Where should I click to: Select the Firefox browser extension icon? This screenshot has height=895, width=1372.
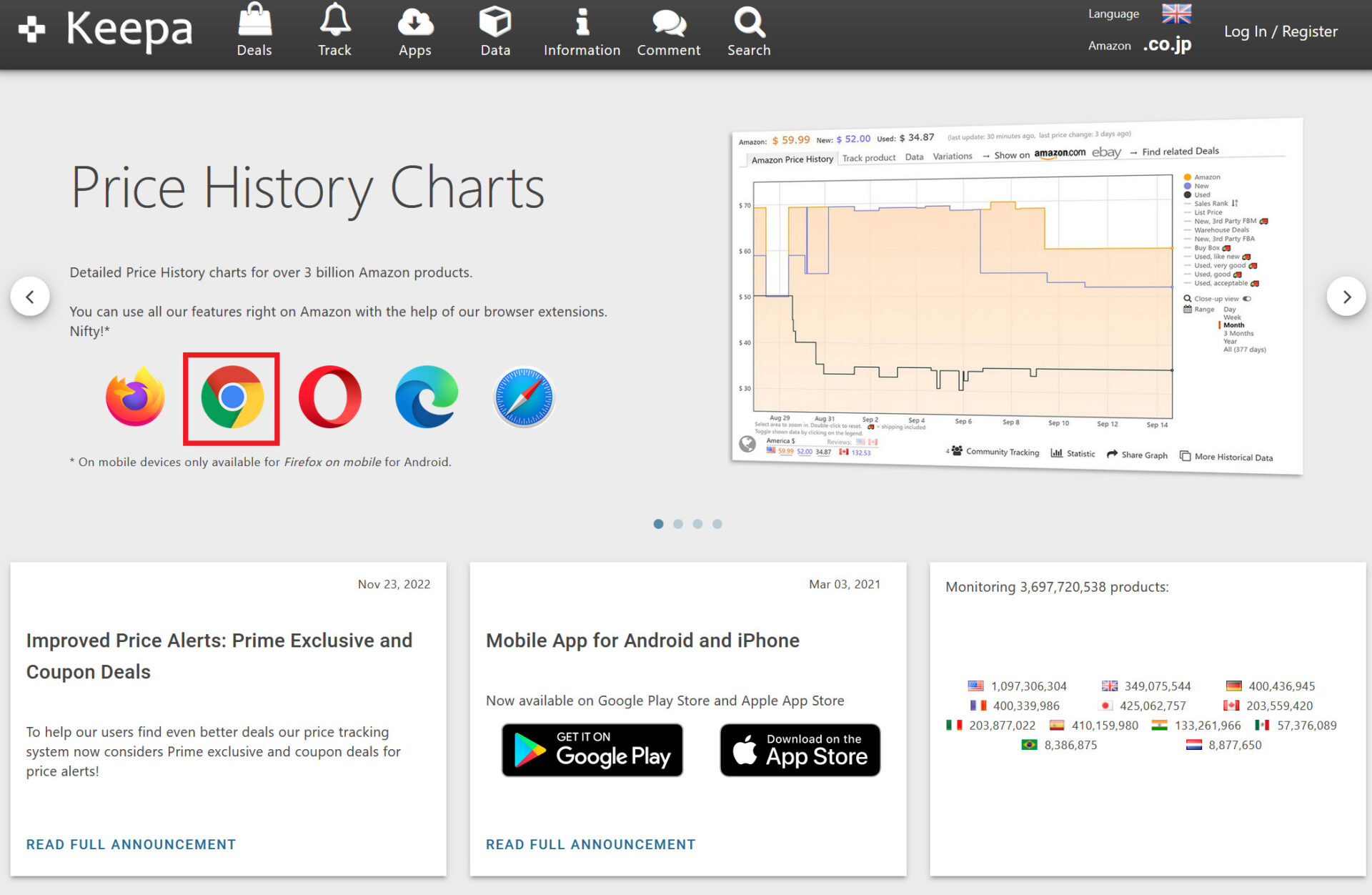135,397
